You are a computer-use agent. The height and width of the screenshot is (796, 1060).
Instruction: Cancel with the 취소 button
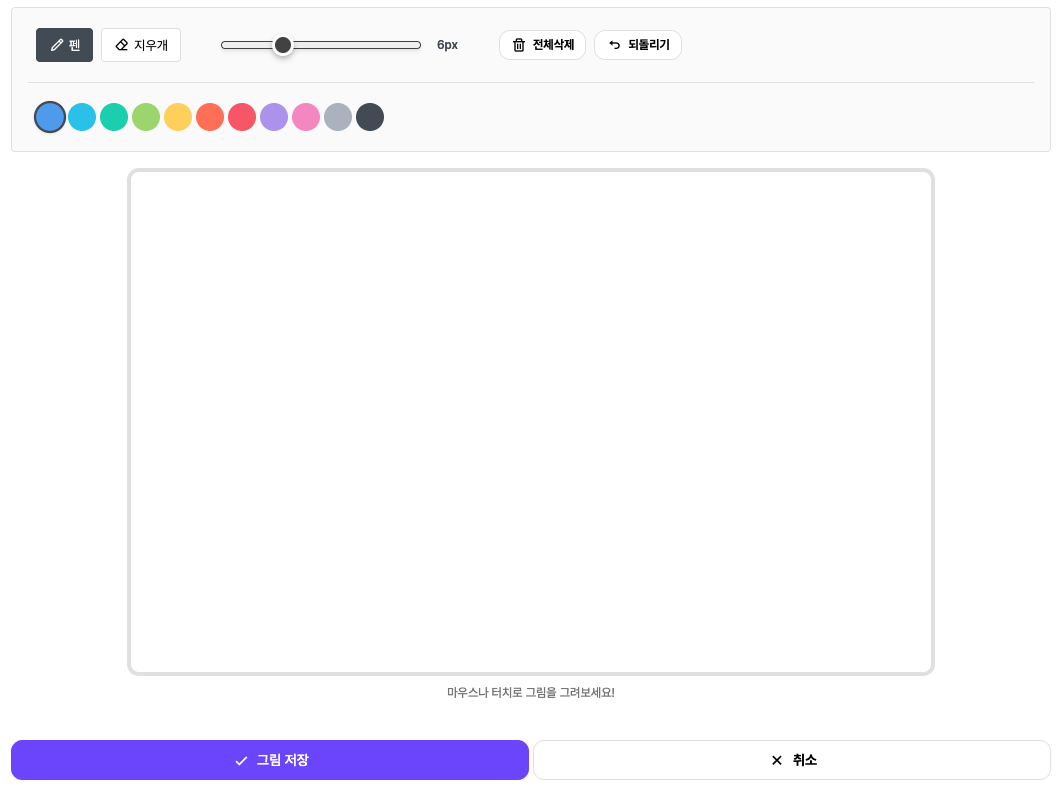[x=791, y=760]
